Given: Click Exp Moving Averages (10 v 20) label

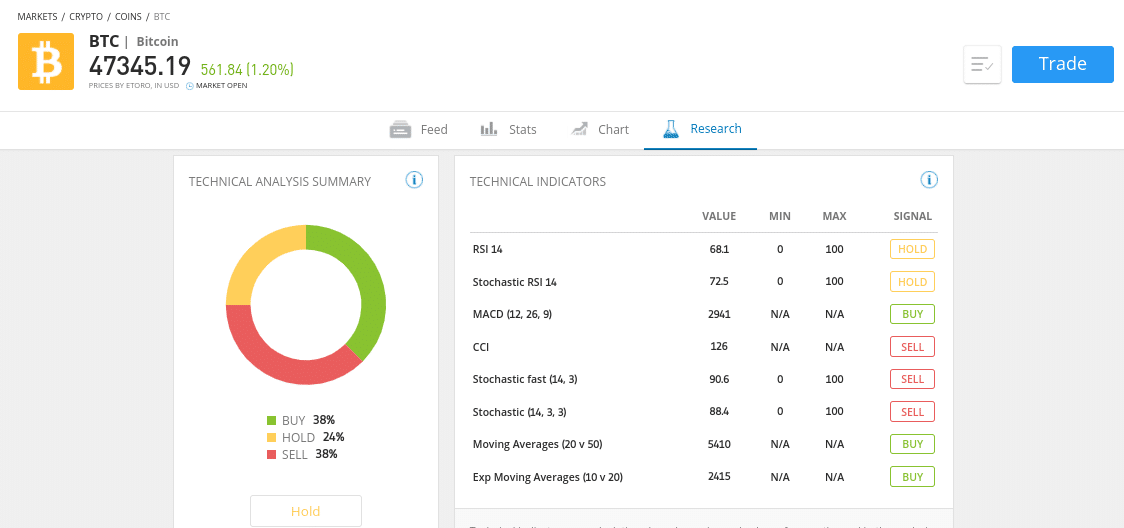Looking at the screenshot, I should [x=548, y=477].
